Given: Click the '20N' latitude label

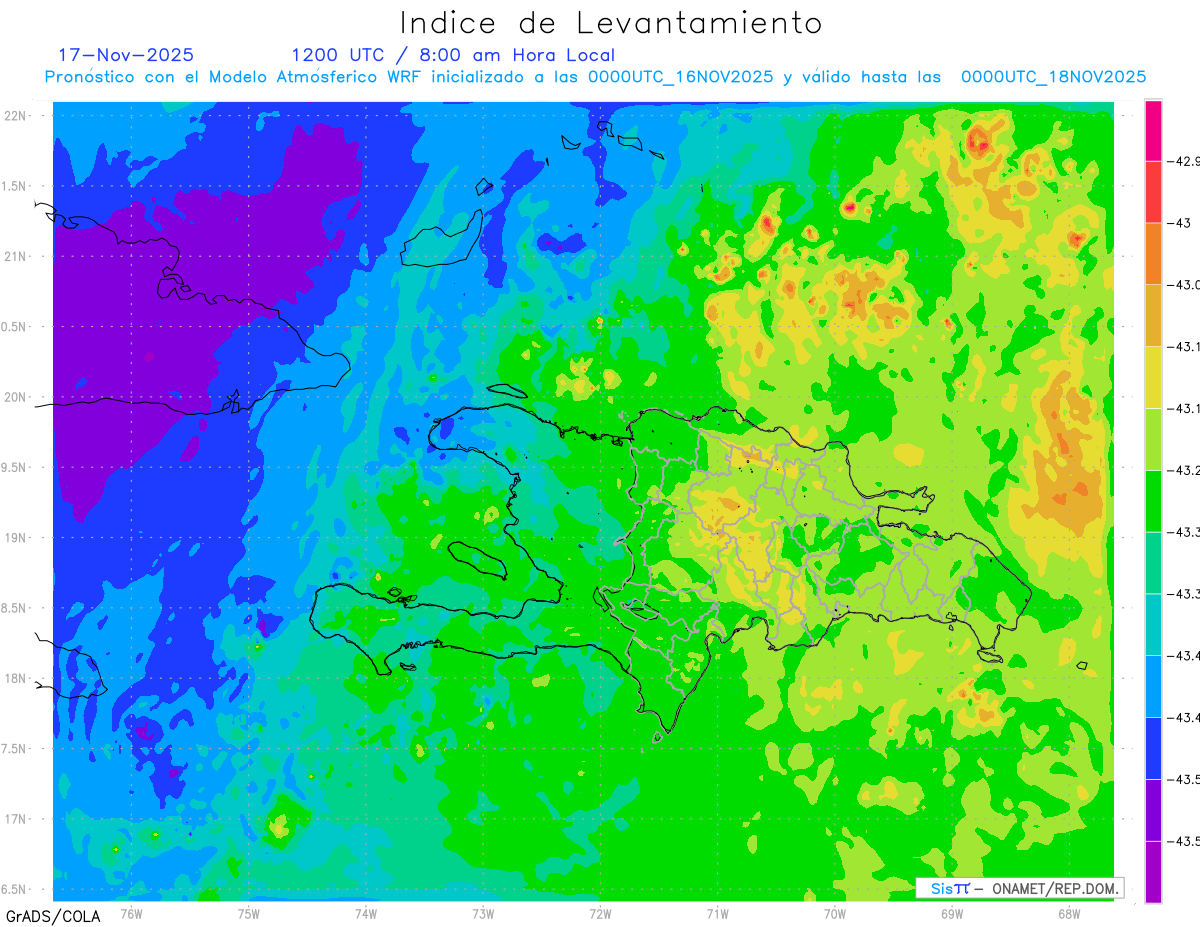Looking at the screenshot, I should pyautogui.click(x=17, y=397).
